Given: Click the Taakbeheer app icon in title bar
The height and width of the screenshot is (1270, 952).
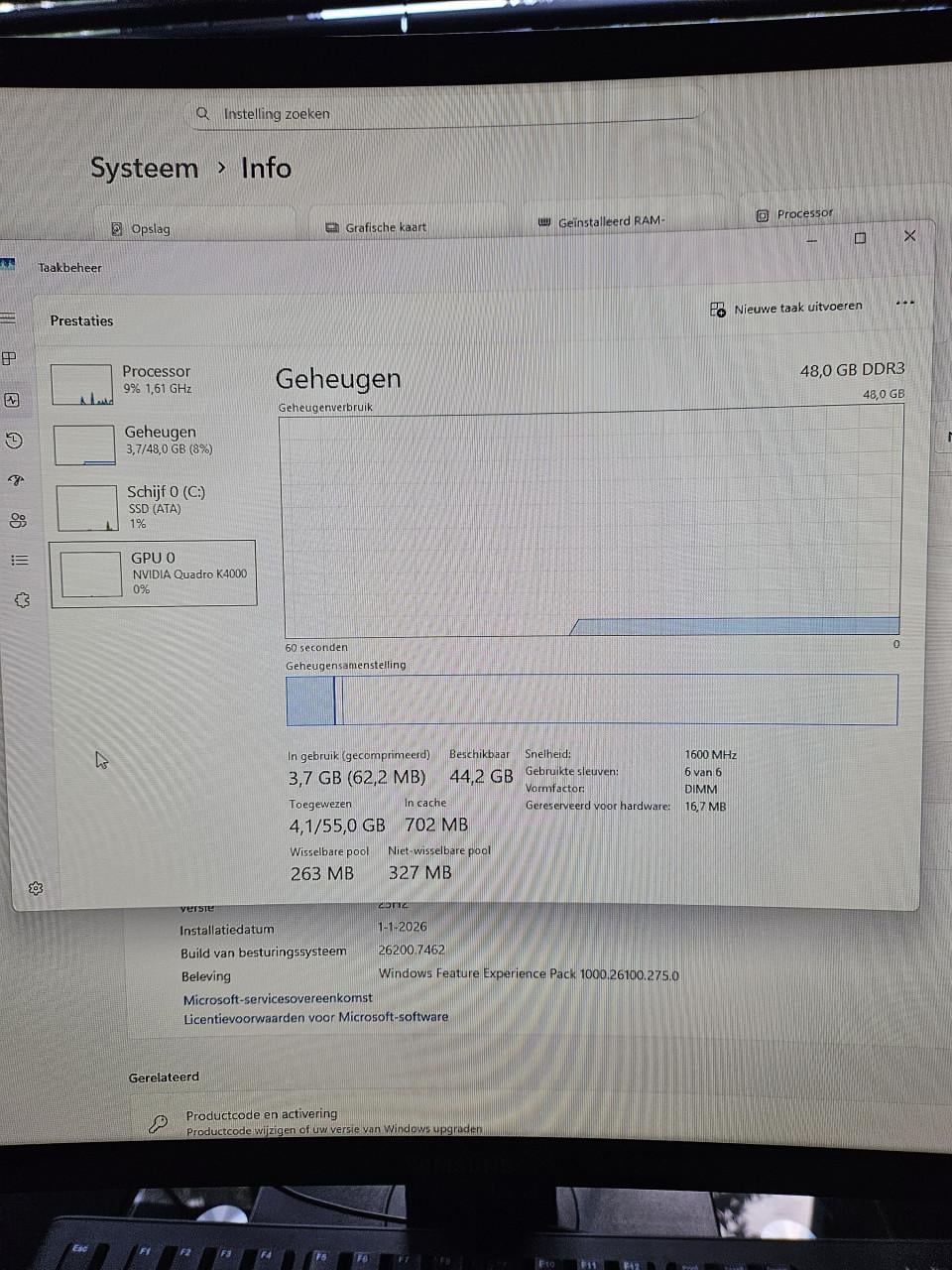Looking at the screenshot, I should click(8, 264).
